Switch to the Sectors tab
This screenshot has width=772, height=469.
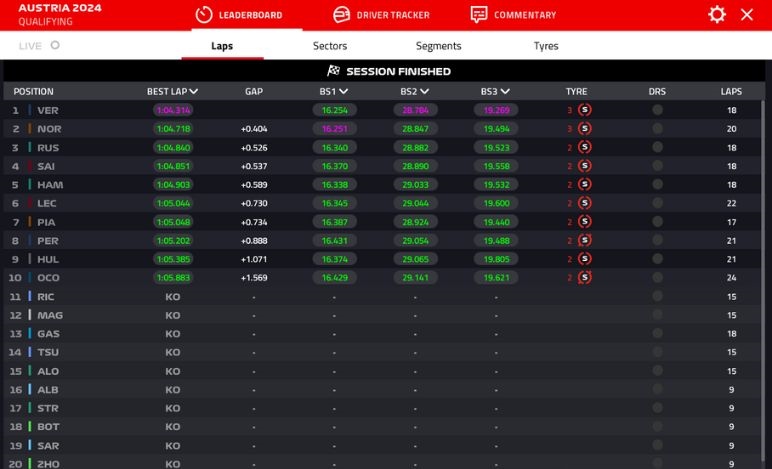[x=330, y=46]
